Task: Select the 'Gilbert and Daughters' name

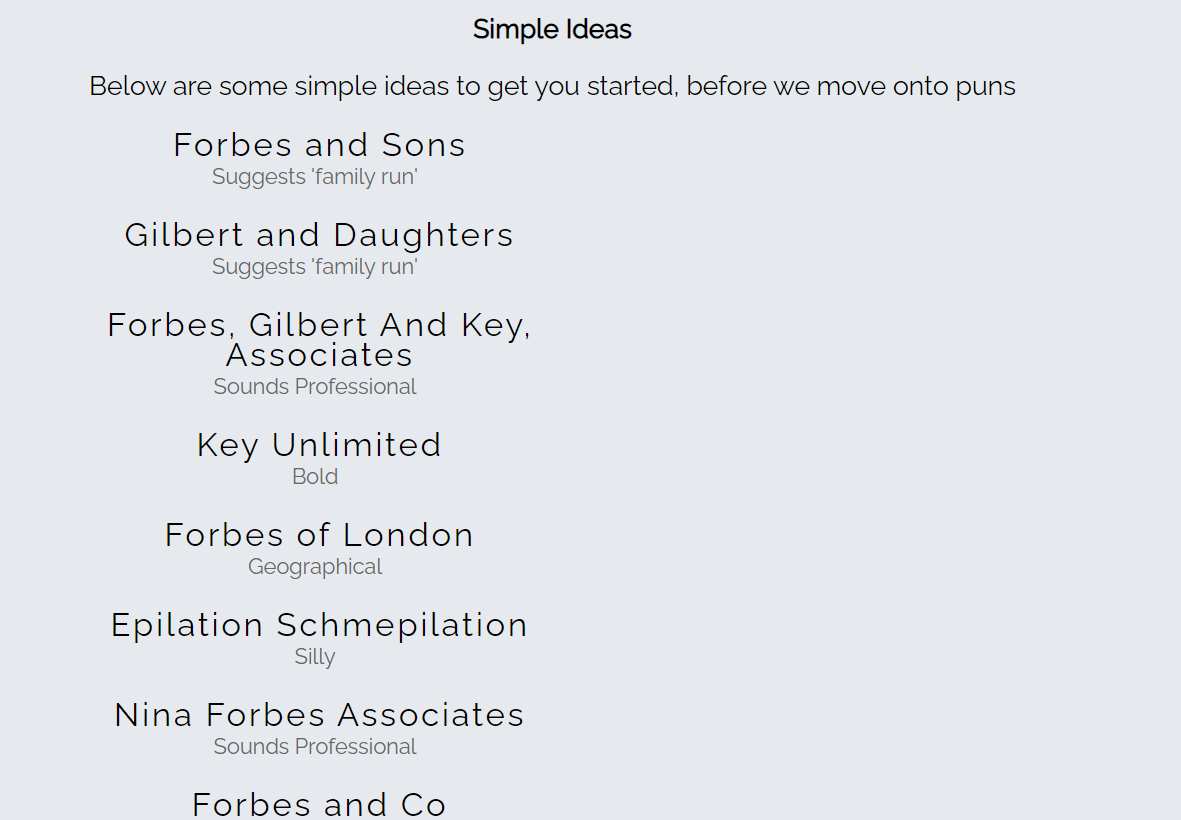Action: (x=319, y=235)
